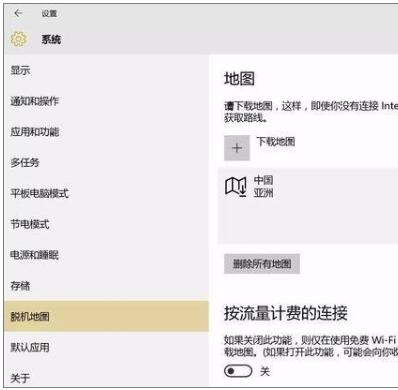Open the 显示 settings page
This screenshot has height=390, width=398.
107,70
